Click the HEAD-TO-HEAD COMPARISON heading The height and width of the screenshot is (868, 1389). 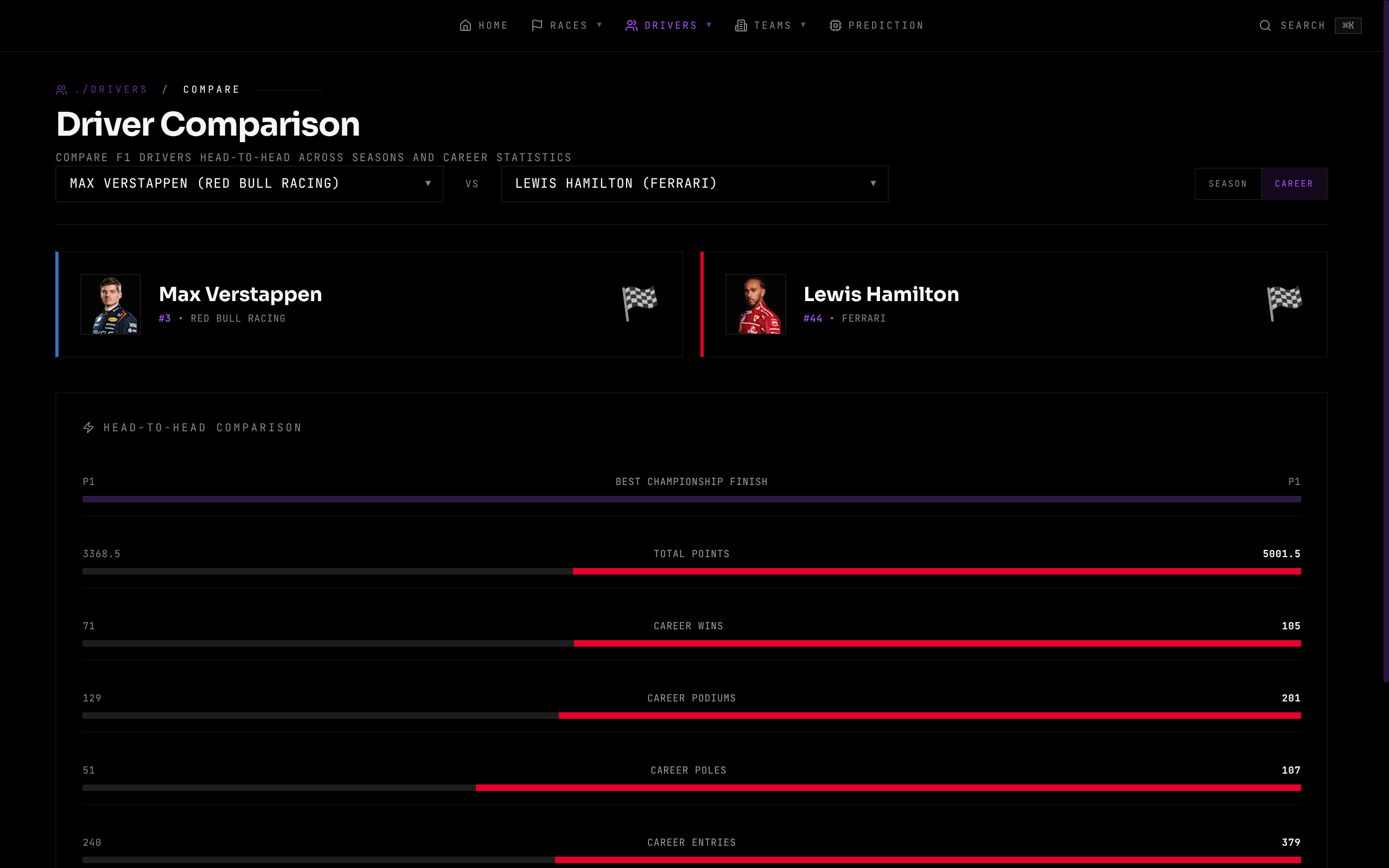(202, 427)
